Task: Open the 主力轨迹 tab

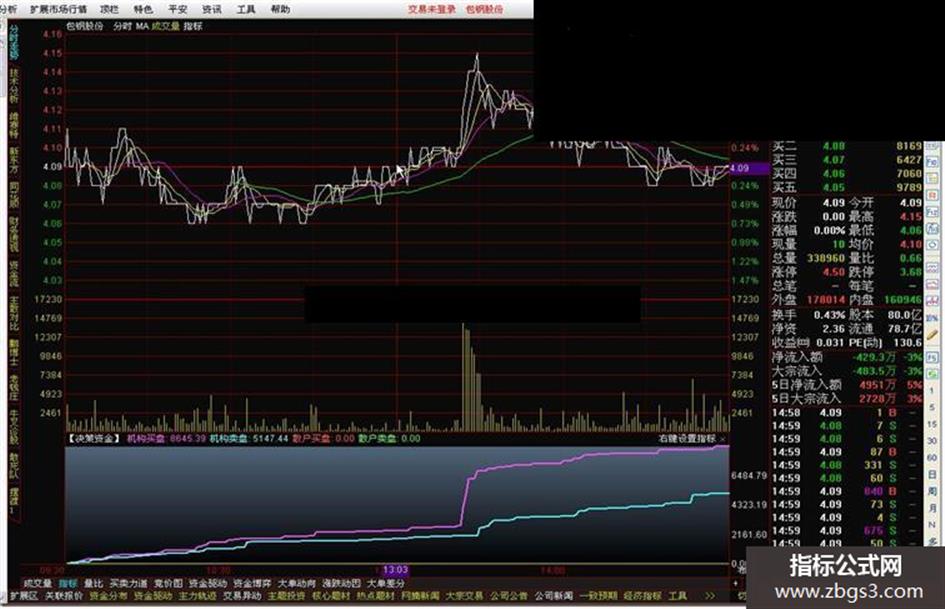Action: click(x=198, y=596)
